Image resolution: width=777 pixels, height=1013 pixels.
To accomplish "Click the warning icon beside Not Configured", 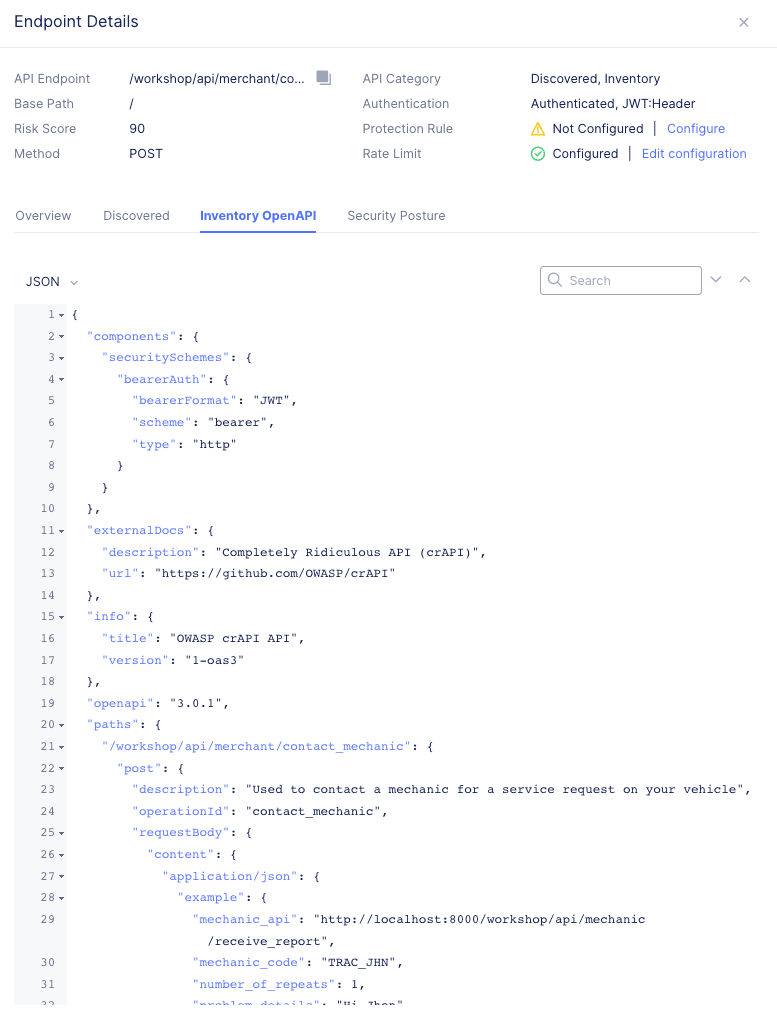I will tap(541, 128).
